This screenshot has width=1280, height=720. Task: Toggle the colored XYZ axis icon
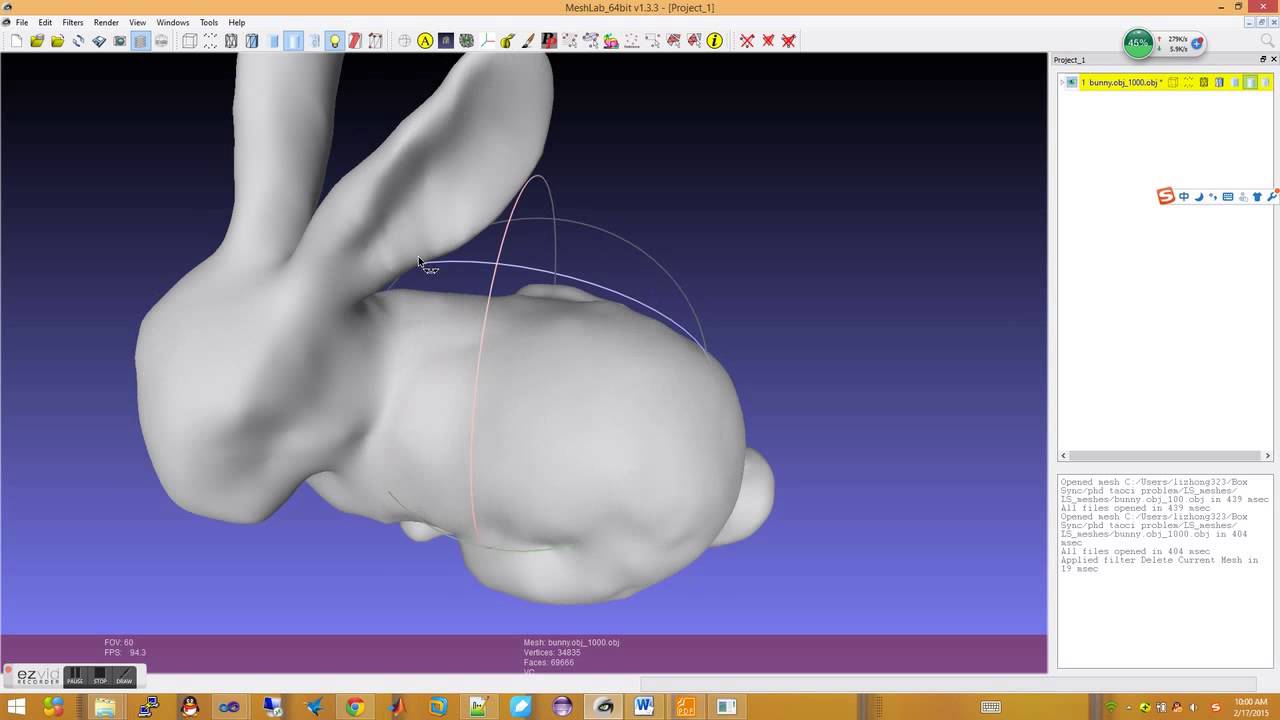(x=487, y=41)
